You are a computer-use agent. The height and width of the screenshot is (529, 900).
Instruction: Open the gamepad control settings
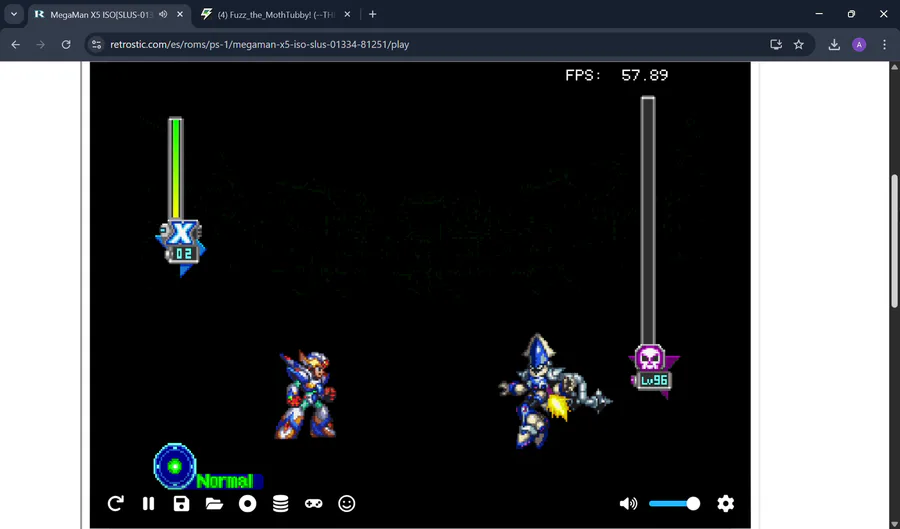pos(313,504)
